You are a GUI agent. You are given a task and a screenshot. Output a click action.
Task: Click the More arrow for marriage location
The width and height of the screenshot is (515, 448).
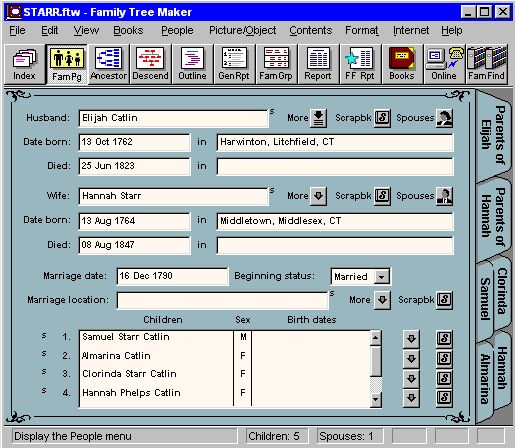(382, 300)
